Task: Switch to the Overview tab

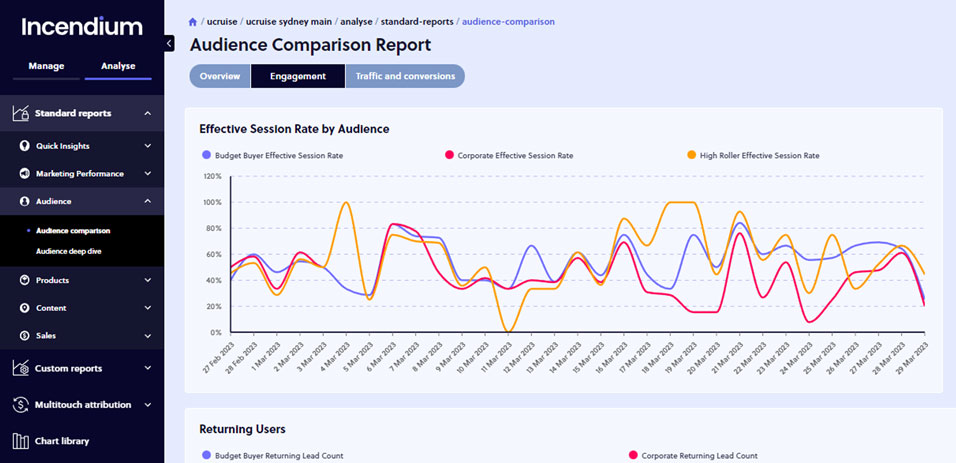Action: (x=219, y=76)
